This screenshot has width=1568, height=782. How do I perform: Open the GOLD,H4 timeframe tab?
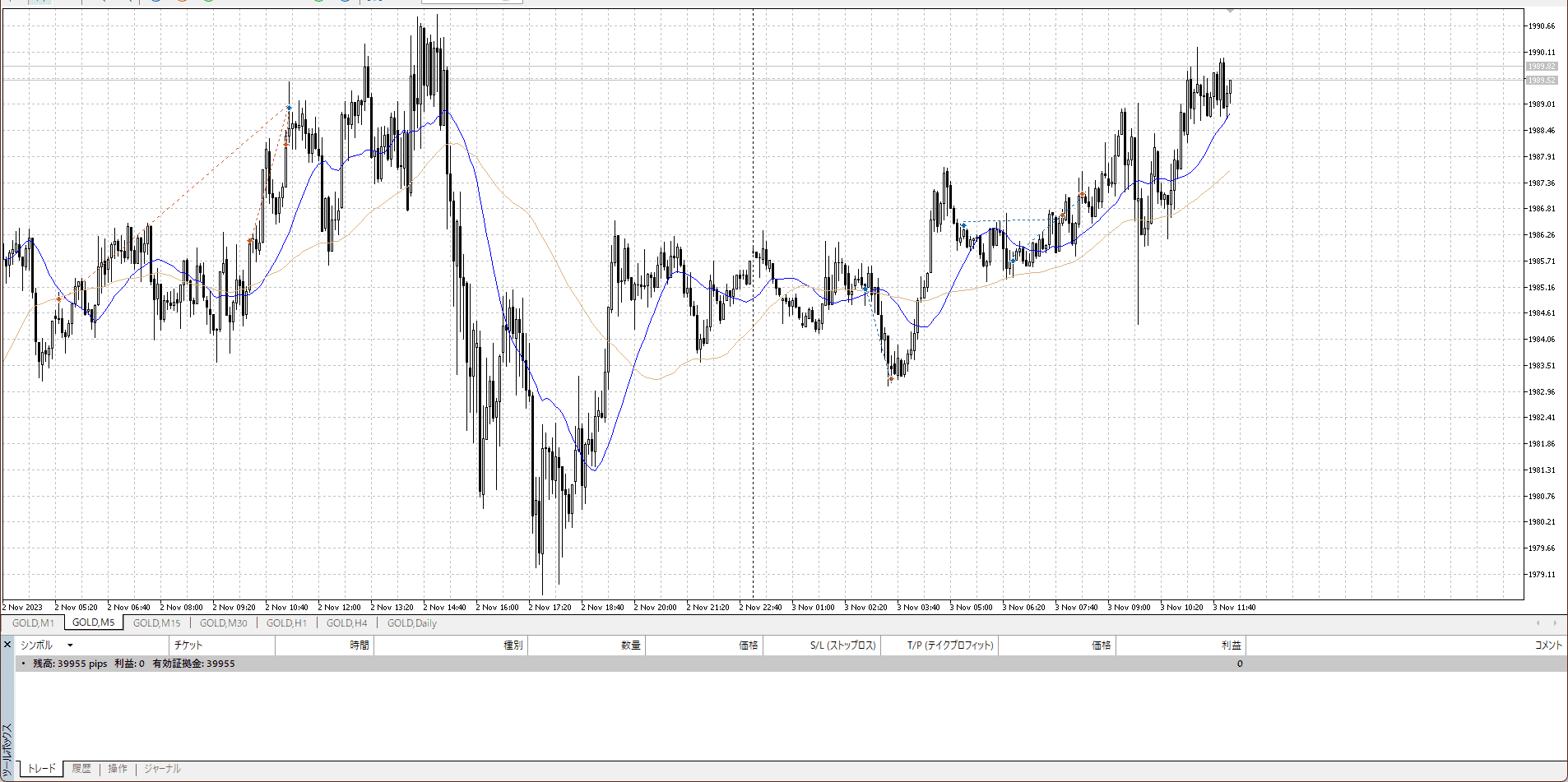[346, 623]
